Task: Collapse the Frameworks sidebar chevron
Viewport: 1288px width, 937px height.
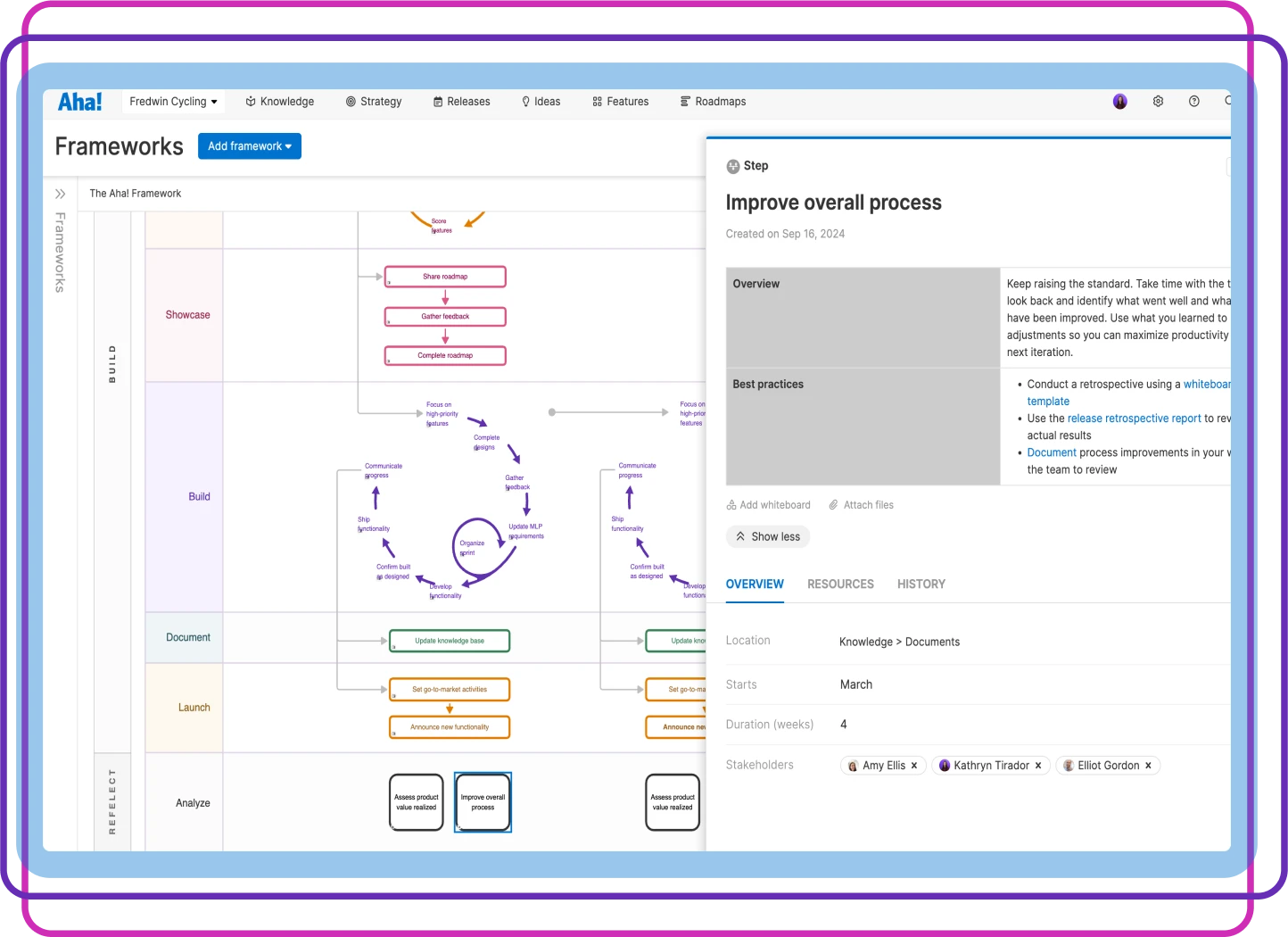Action: pos(60,193)
